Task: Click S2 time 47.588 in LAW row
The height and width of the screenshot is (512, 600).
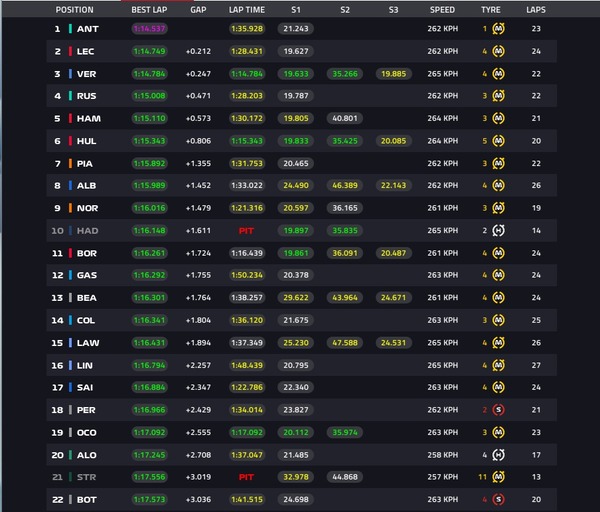Action: pos(345,342)
